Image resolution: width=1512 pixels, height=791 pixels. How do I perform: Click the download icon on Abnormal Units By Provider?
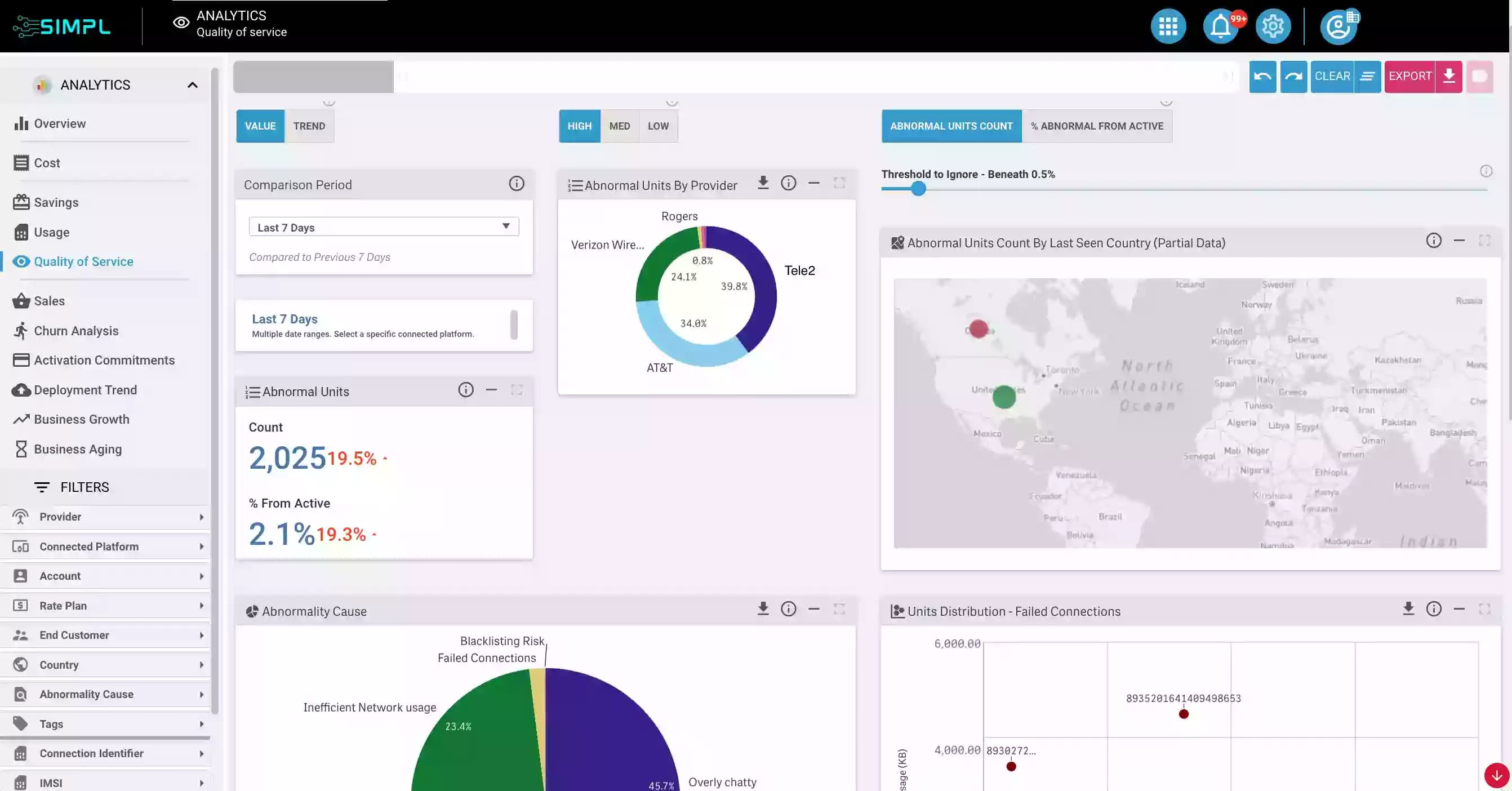[x=762, y=184]
